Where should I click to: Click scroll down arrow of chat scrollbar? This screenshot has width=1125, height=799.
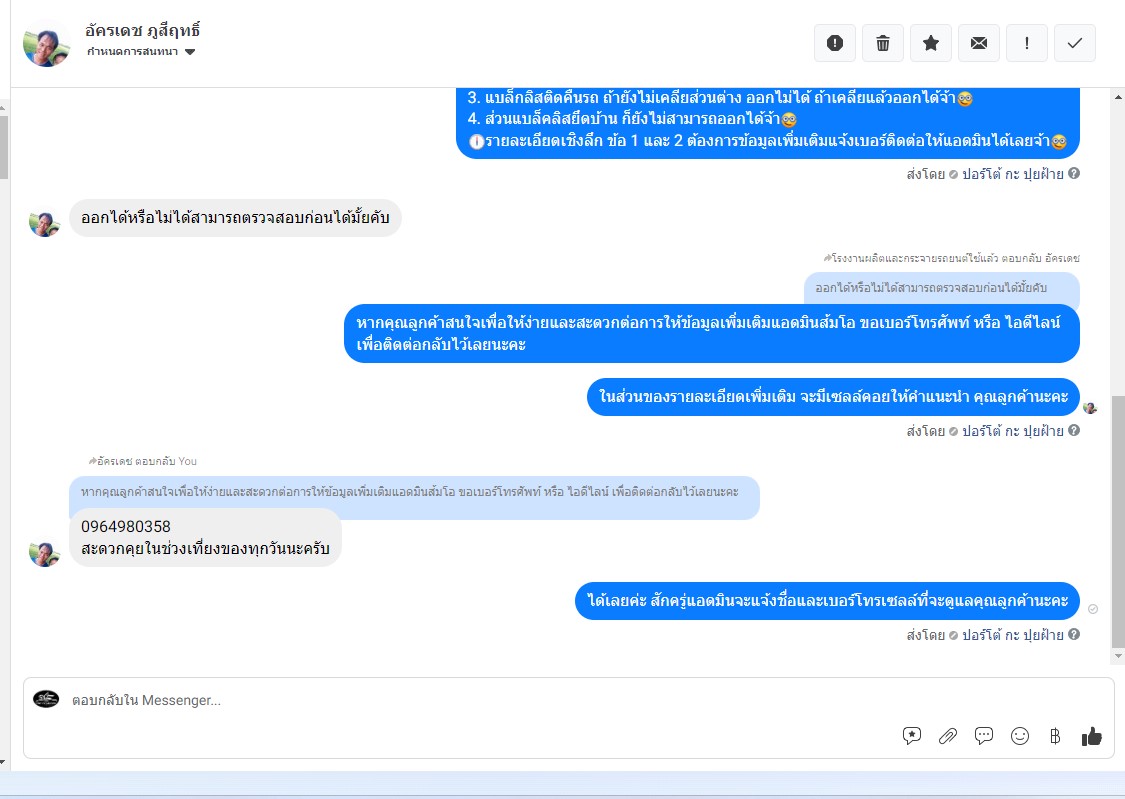click(x=1118, y=656)
